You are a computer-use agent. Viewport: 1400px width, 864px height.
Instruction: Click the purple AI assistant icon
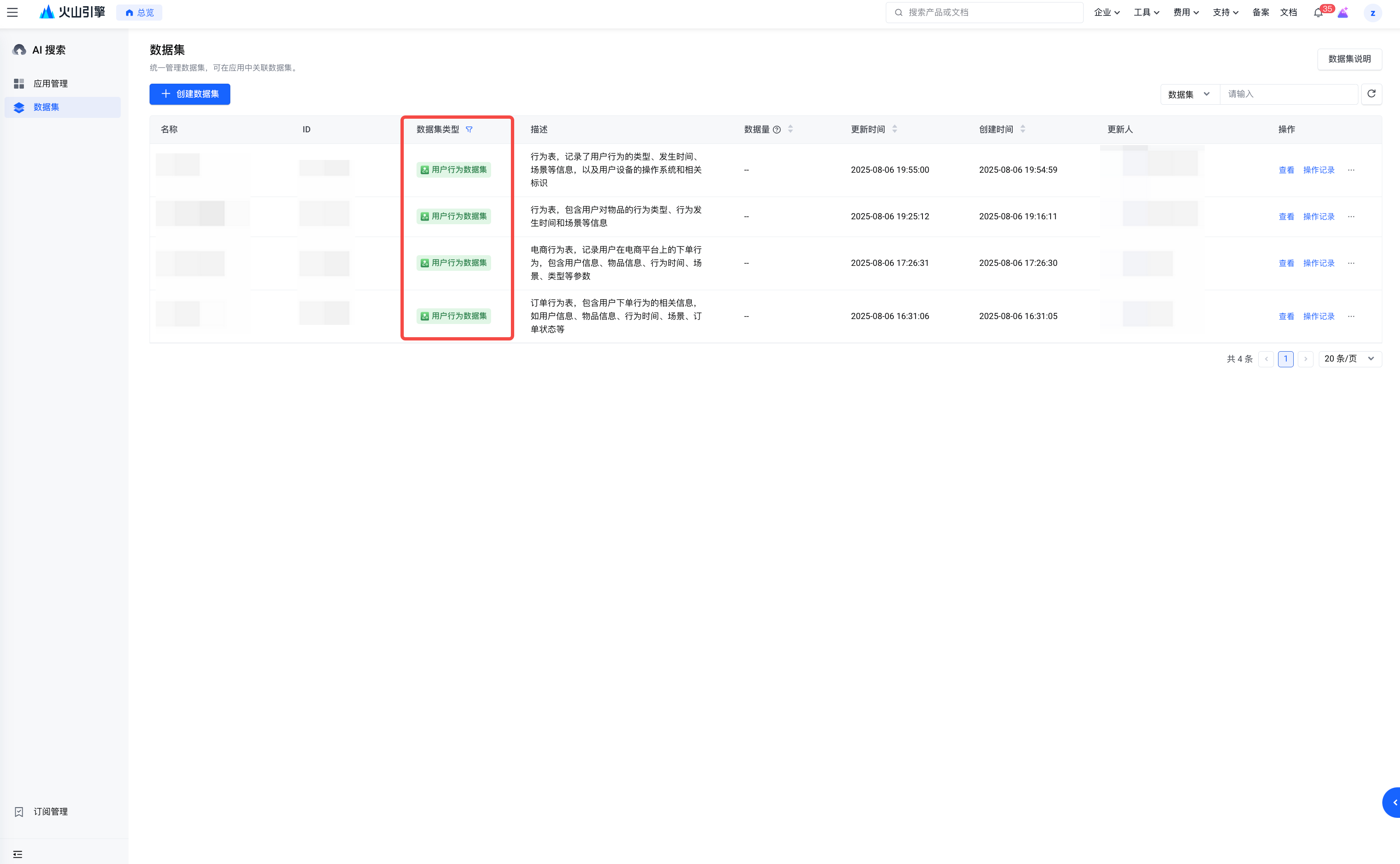pyautogui.click(x=1343, y=12)
